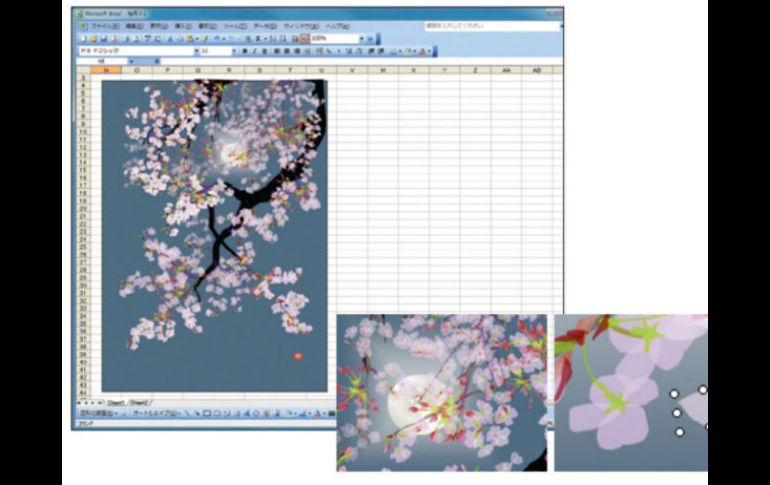Click the Underline formatting button
The image size is (770, 485).
click(x=264, y=49)
